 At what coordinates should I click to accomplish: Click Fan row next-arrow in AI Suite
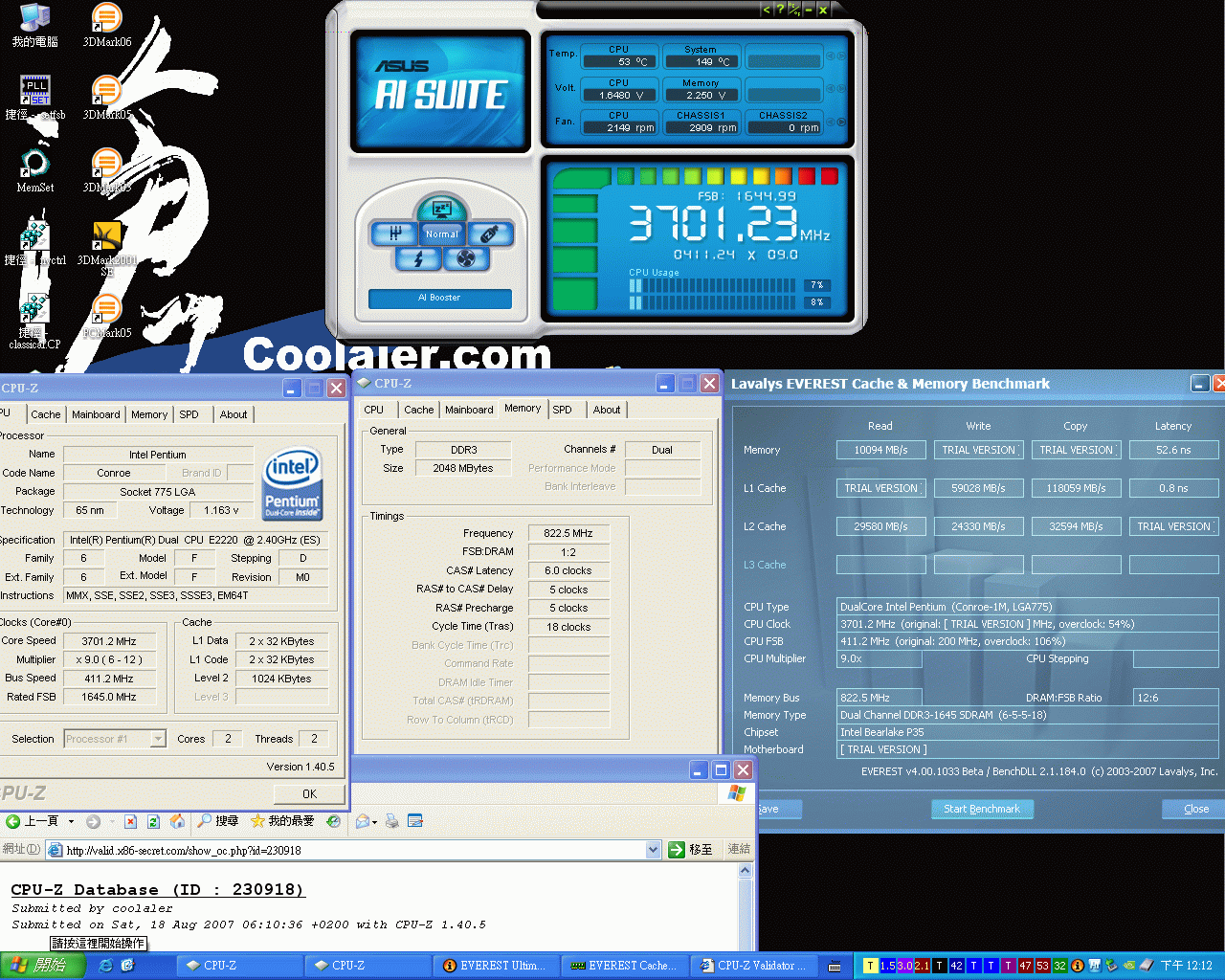point(841,122)
